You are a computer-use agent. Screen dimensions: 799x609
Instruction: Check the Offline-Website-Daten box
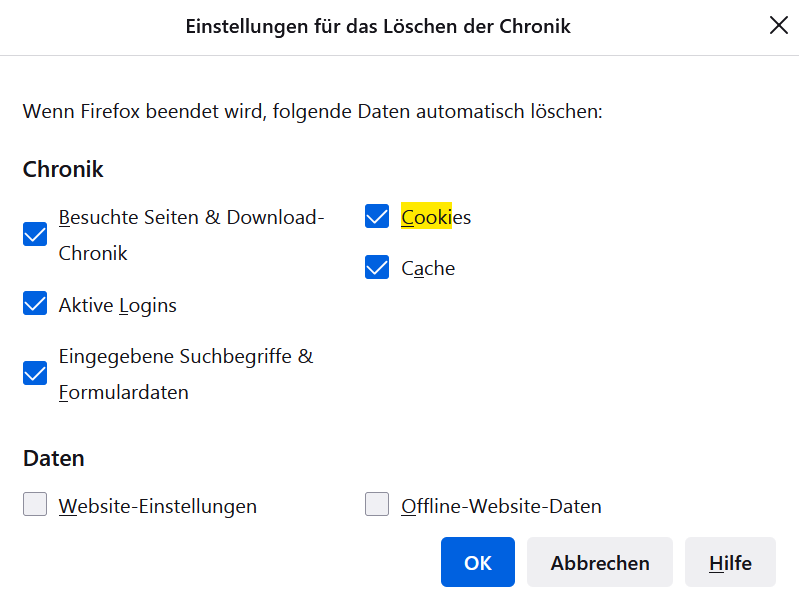pos(377,505)
